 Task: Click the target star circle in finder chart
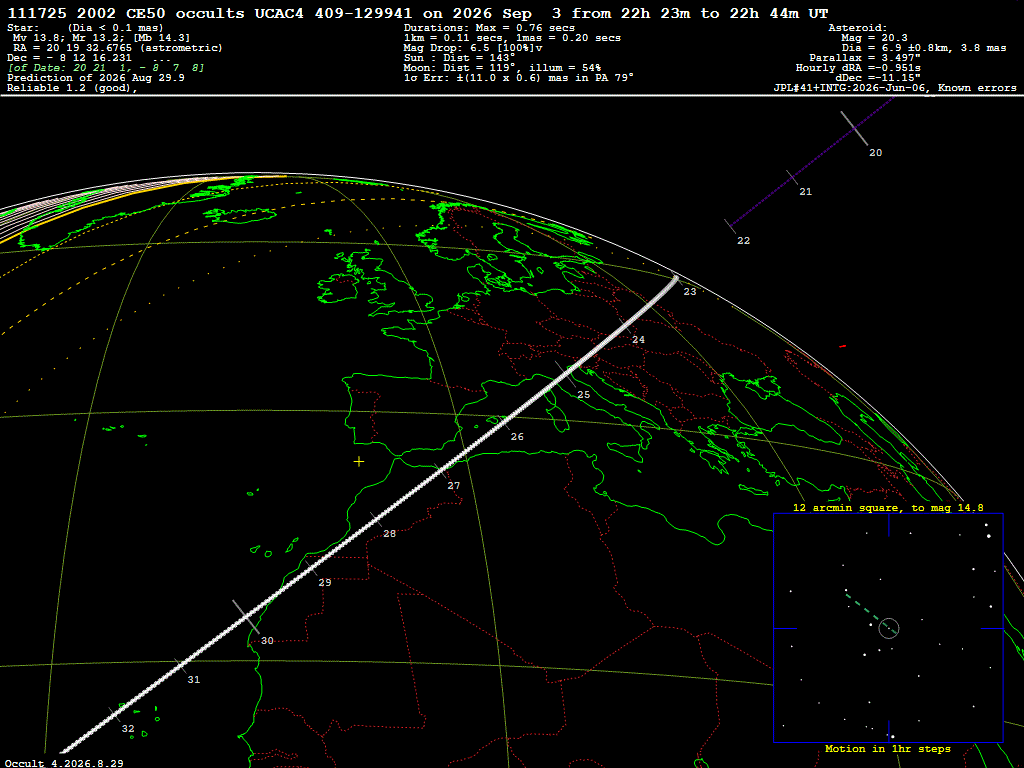click(x=889, y=628)
